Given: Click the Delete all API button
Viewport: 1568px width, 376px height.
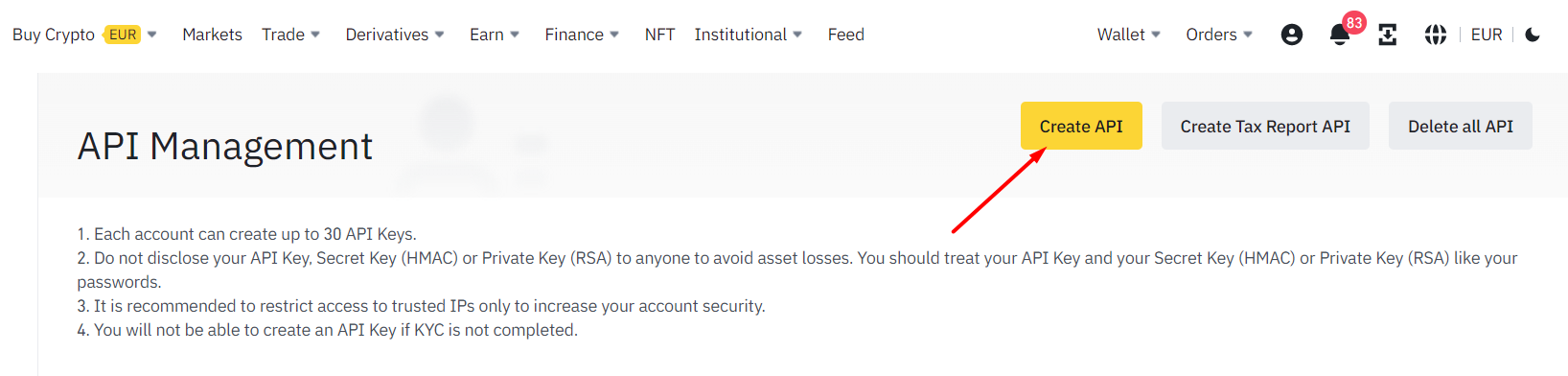Looking at the screenshot, I should (x=1461, y=126).
